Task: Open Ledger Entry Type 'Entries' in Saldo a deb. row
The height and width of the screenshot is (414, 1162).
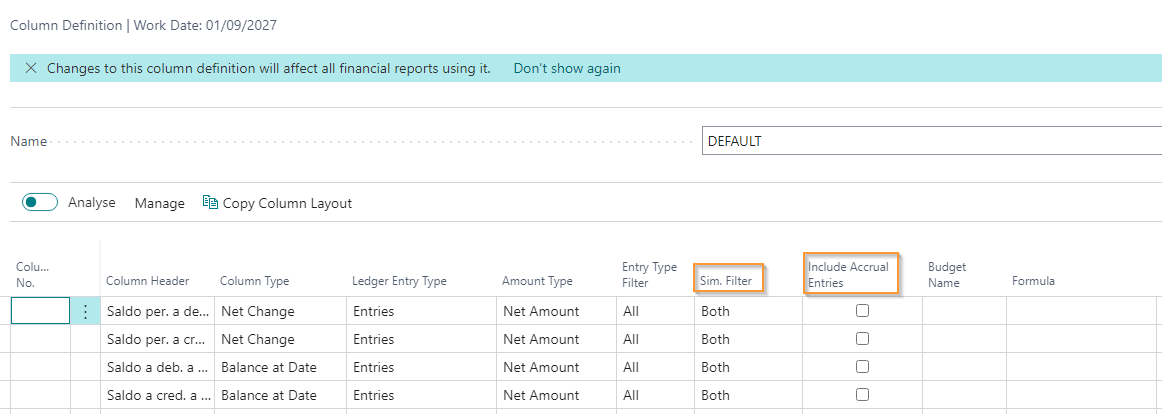Action: pos(421,367)
